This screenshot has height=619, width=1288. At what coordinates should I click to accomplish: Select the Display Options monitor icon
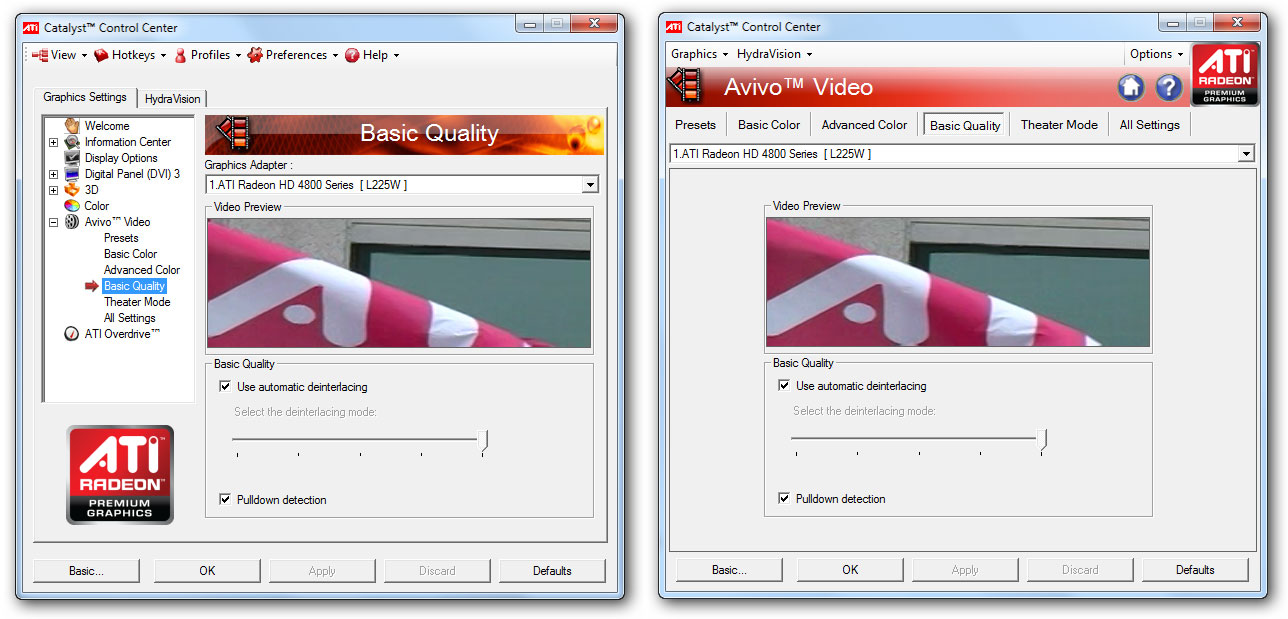coord(72,158)
